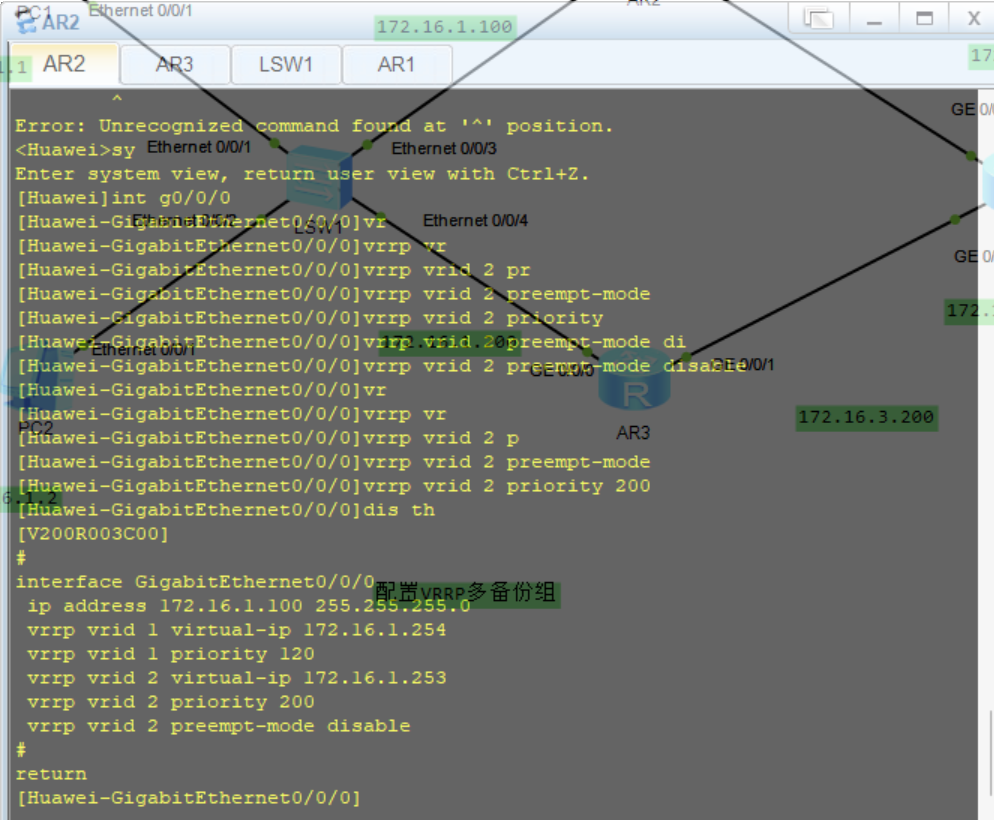The image size is (994, 820).
Task: Click the 'vrrp vrid 1 priority 120' line
Action: (x=171, y=654)
